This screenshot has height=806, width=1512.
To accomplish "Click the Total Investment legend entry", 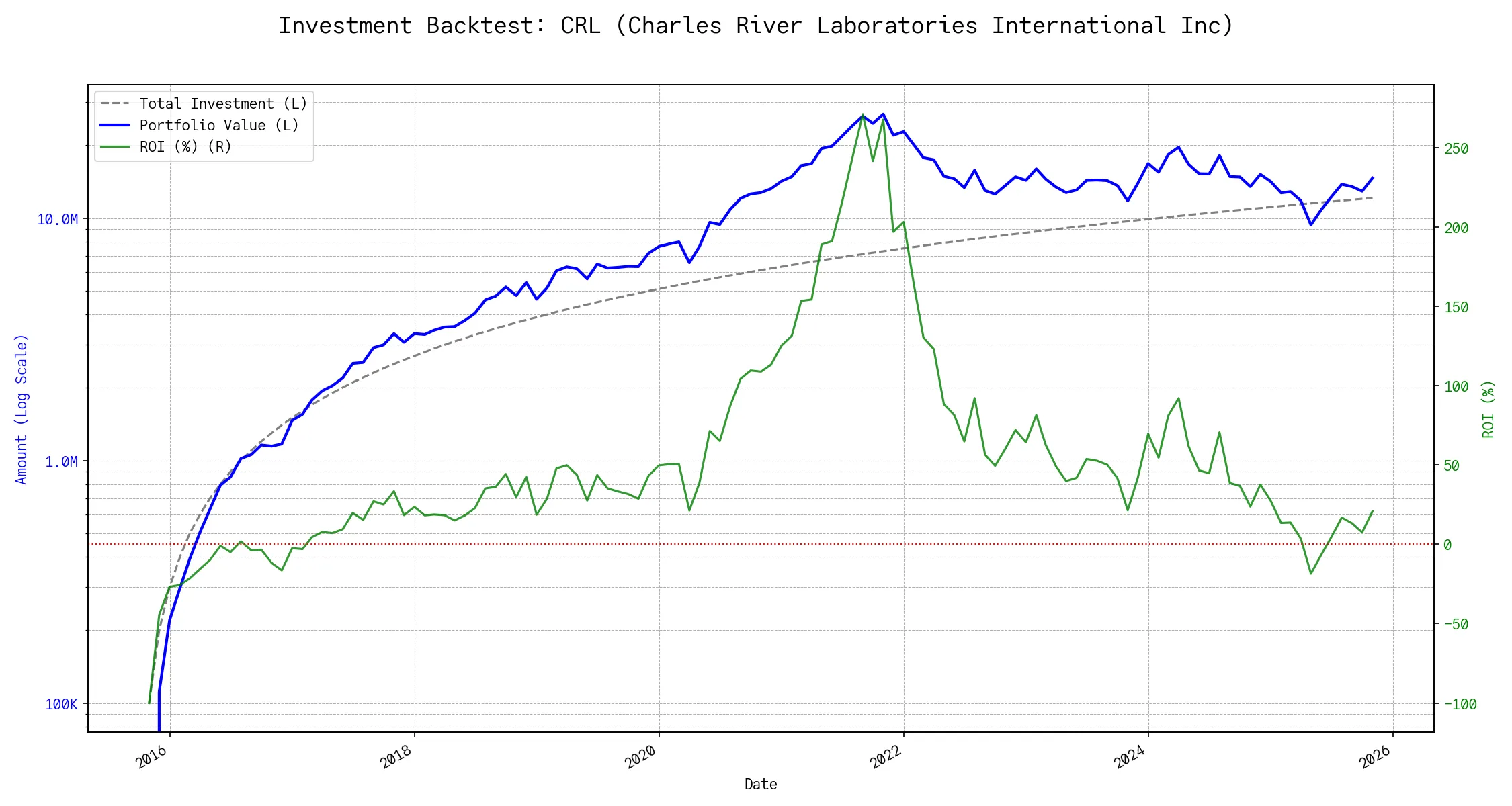I will [222, 104].
